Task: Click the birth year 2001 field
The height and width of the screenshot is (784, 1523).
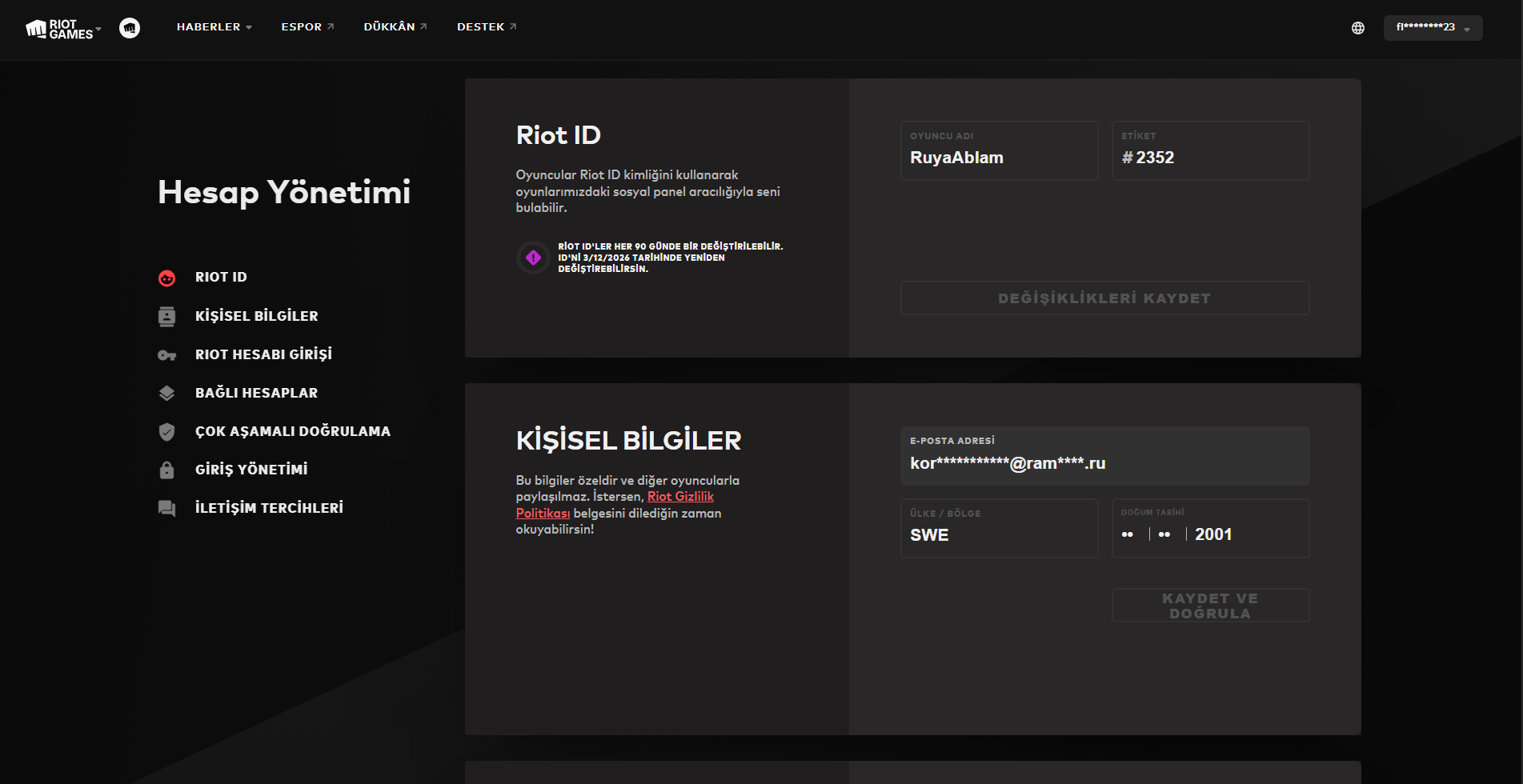Action: tap(1213, 534)
